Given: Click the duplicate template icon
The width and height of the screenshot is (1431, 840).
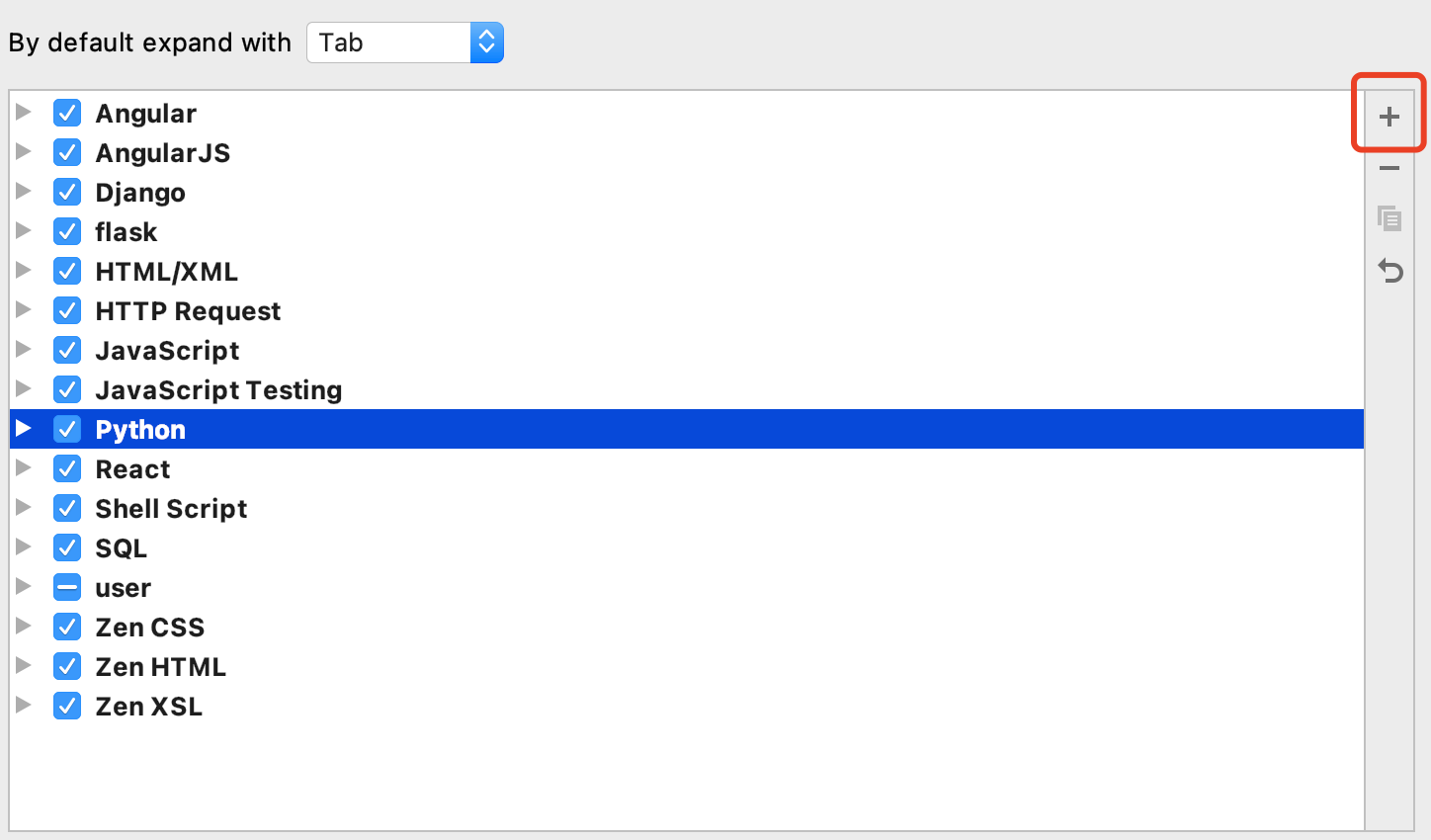Looking at the screenshot, I should [1389, 217].
